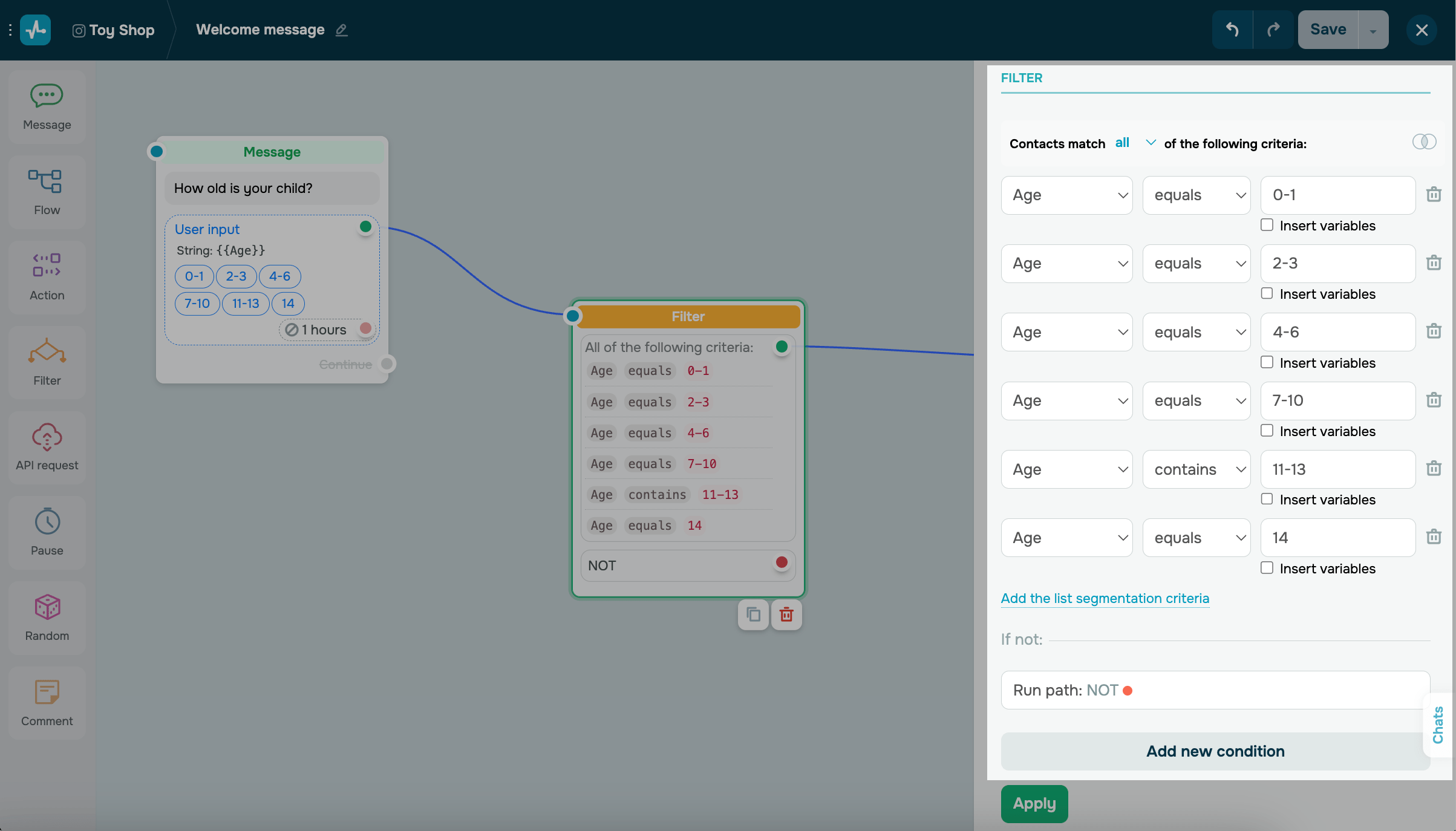The image size is (1456, 831).
Task: Open the contains operator dropdown
Action: 1196,469
